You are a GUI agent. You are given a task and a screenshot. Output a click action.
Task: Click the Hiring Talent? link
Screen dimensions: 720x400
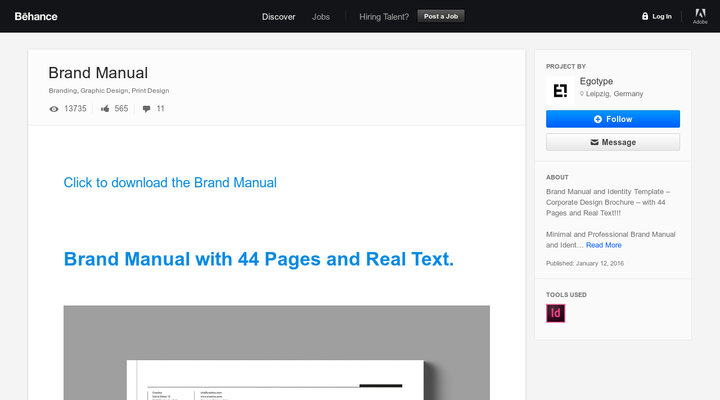[x=384, y=16]
